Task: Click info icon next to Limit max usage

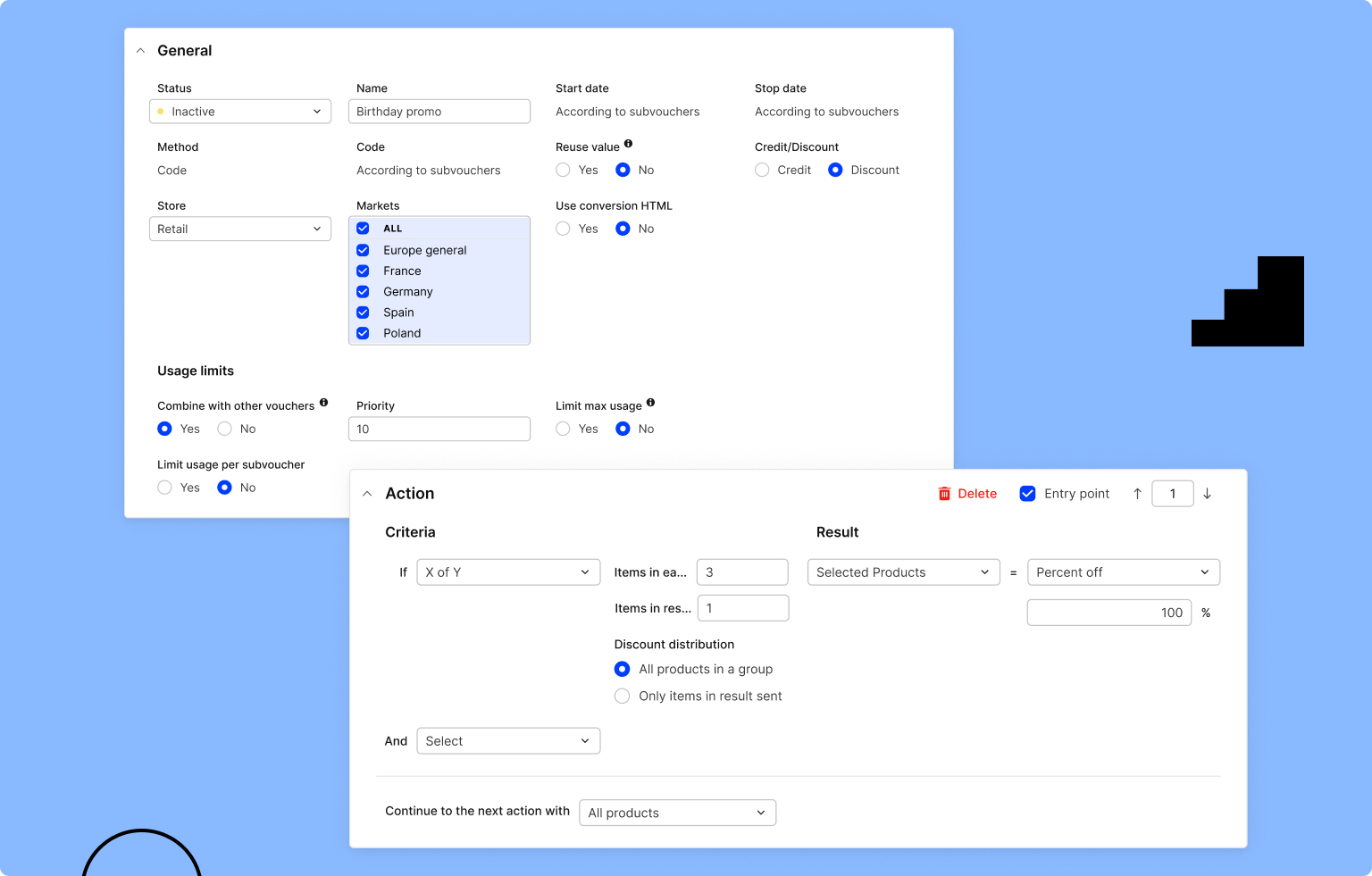Action: pyautogui.click(x=650, y=403)
